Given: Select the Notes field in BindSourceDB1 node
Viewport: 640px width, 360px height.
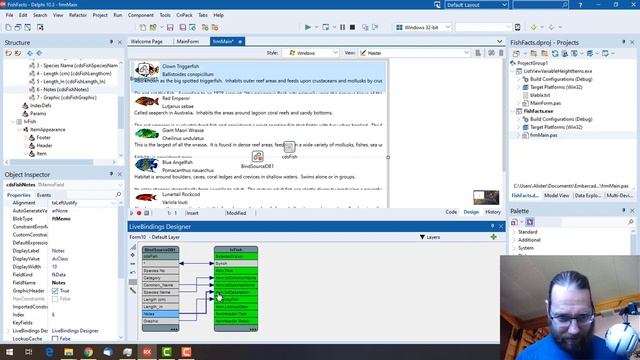Looking at the screenshot, I should click(160, 314).
